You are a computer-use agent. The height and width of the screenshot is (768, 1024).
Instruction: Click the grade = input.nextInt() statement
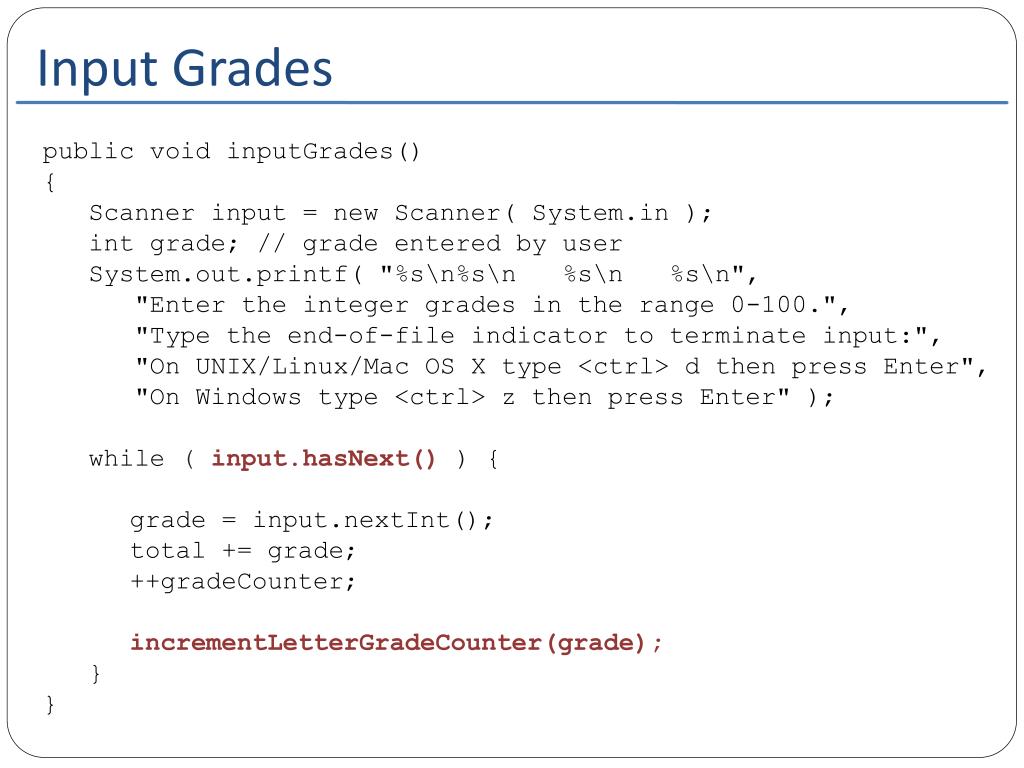coord(312,520)
